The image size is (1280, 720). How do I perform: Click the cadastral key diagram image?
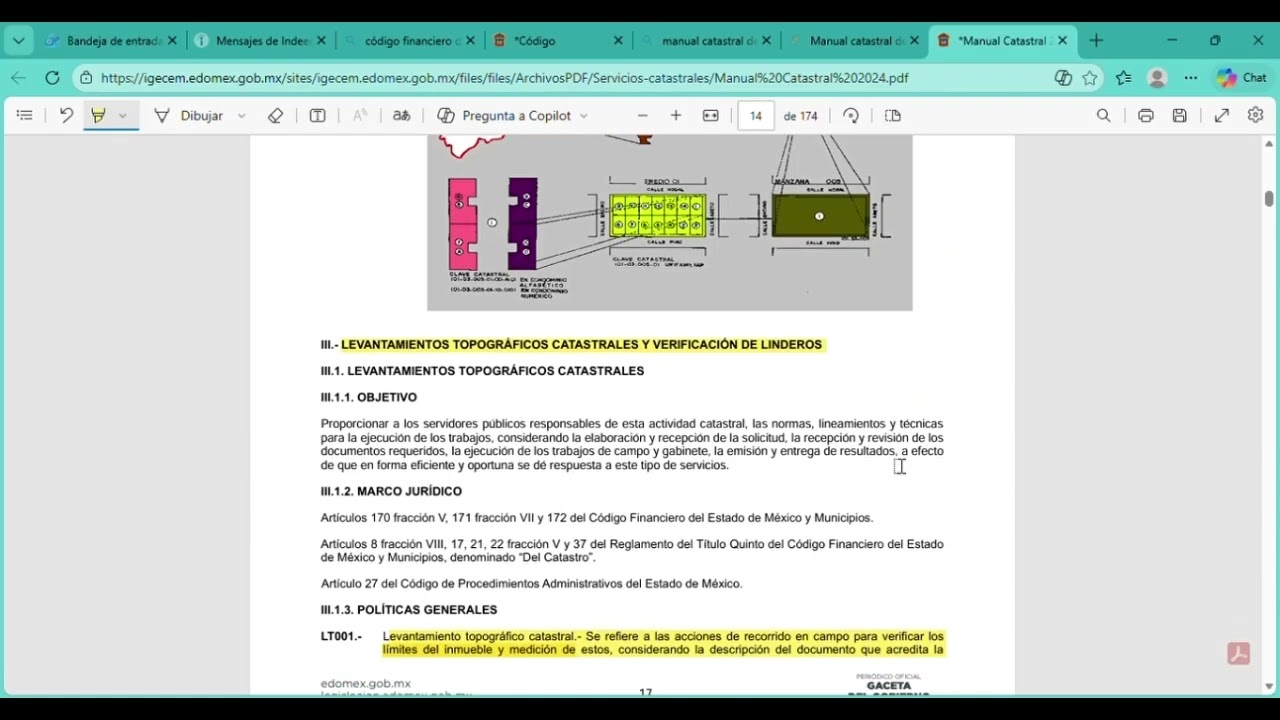[x=669, y=222]
